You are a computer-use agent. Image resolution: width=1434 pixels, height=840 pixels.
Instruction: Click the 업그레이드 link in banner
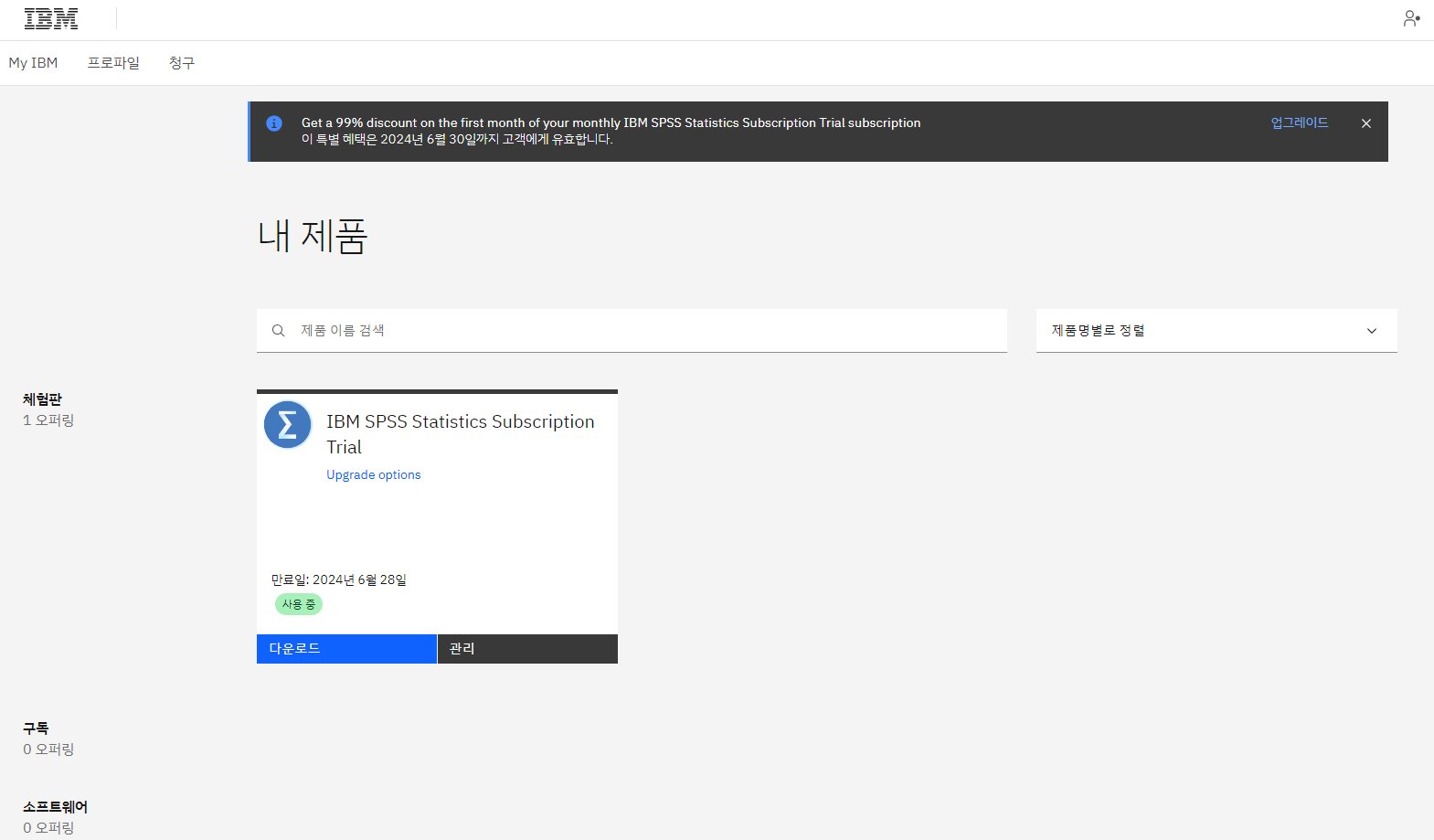point(1300,122)
